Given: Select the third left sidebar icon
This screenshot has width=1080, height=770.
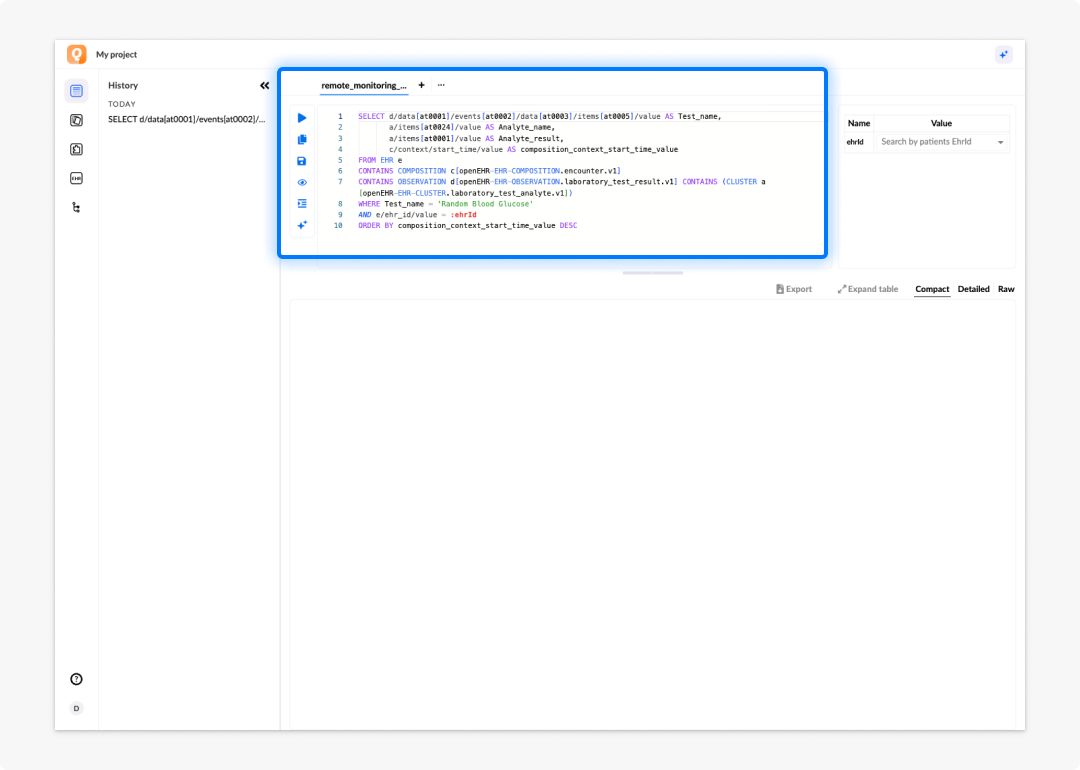Looking at the screenshot, I should (x=76, y=149).
